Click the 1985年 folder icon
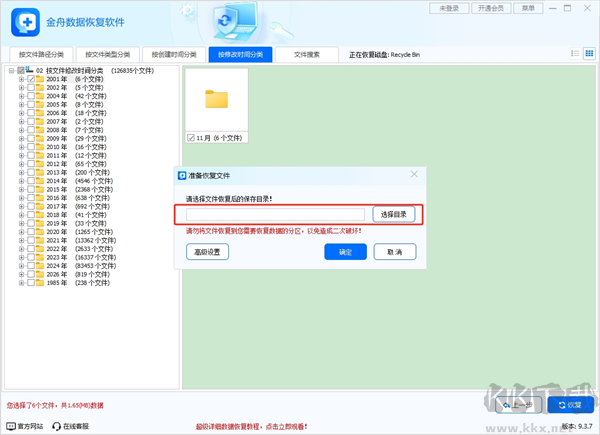Screen dimensions: 600x435 [40, 283]
